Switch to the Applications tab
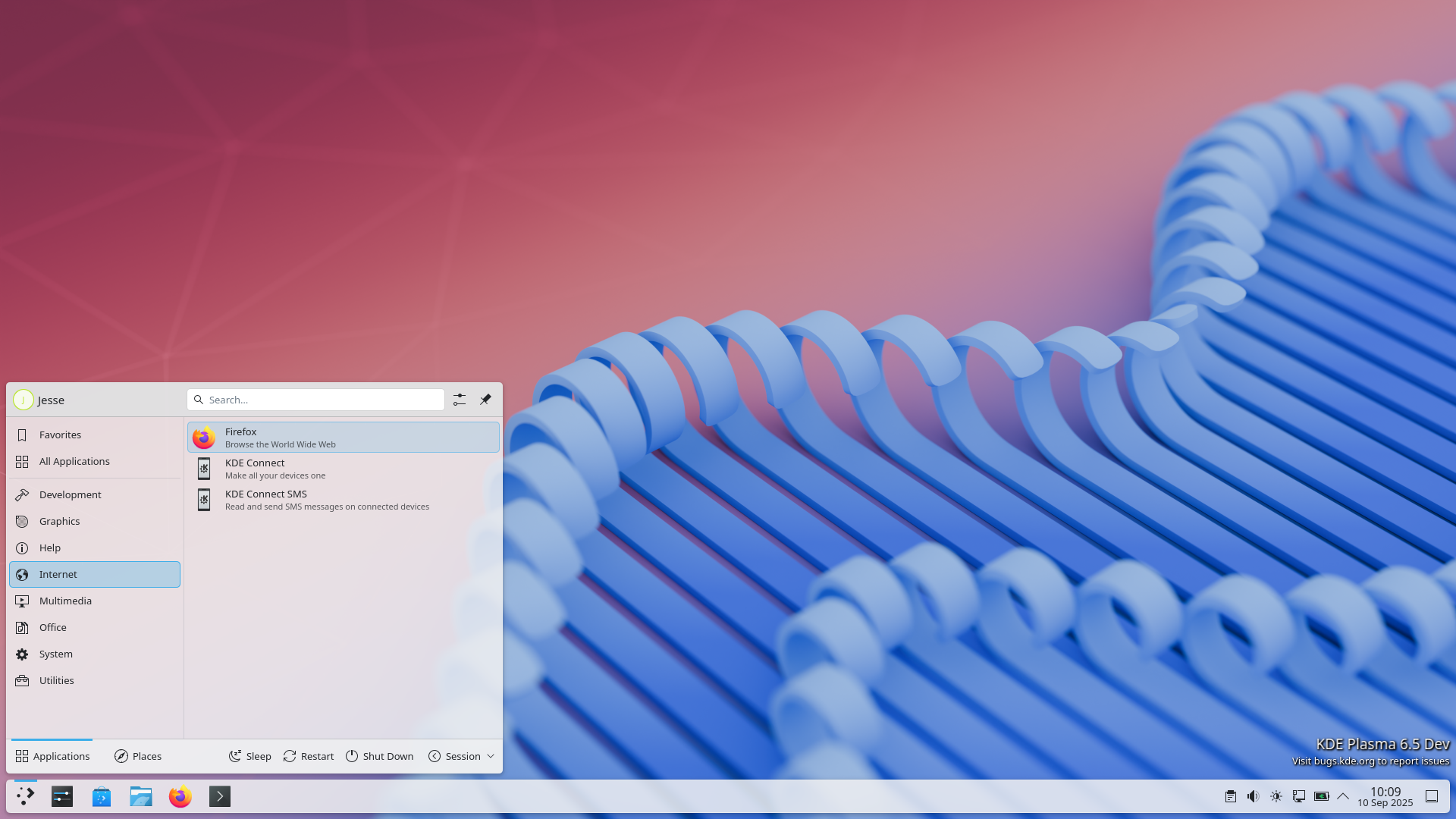Screen dimensions: 1456x819 pos(52,756)
